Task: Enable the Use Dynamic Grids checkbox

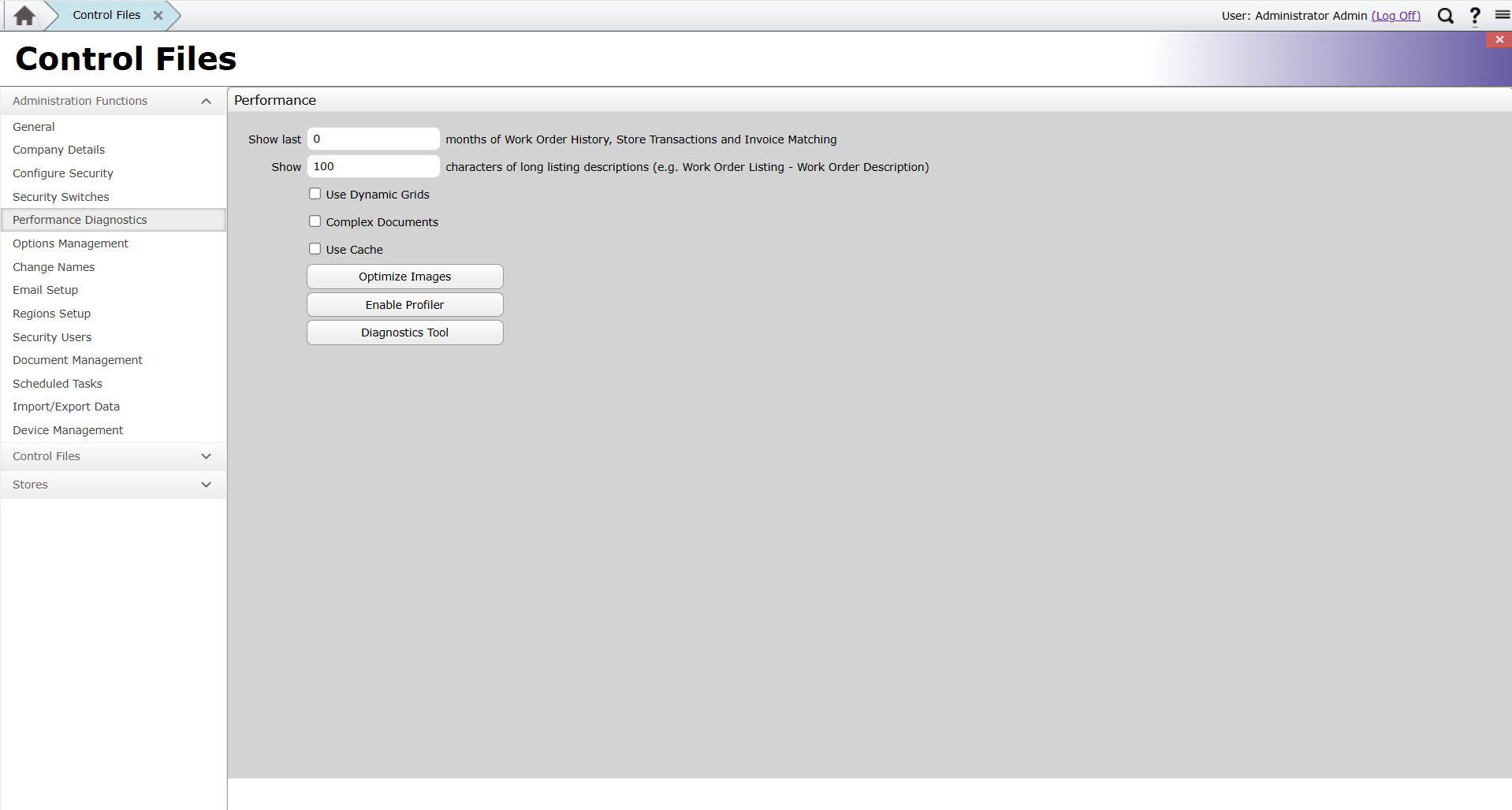Action: pyautogui.click(x=315, y=194)
